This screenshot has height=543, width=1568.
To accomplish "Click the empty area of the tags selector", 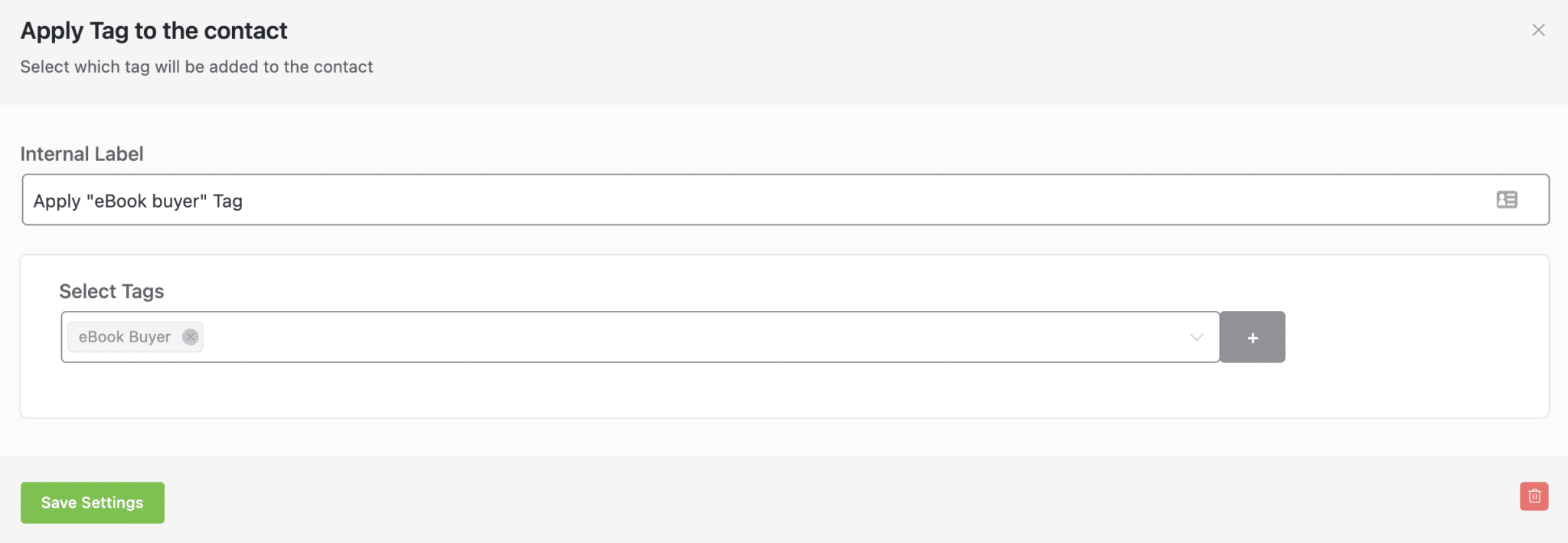I will (689, 337).
